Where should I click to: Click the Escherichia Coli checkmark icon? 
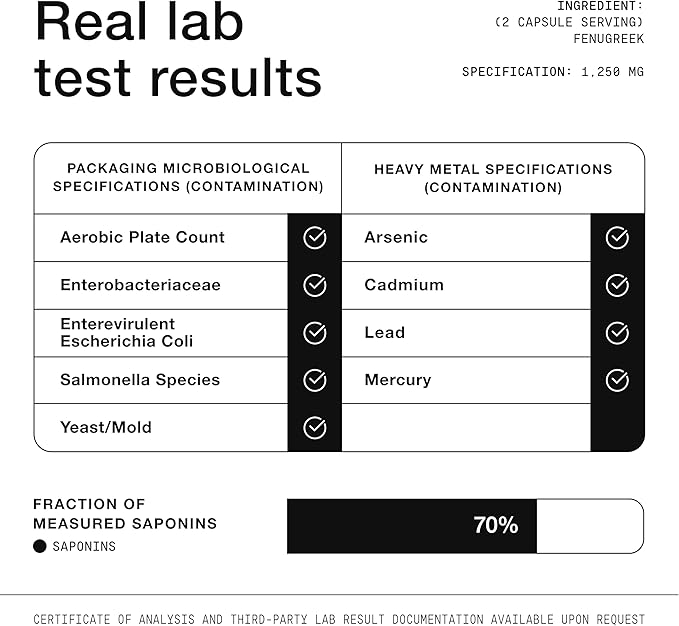(315, 333)
